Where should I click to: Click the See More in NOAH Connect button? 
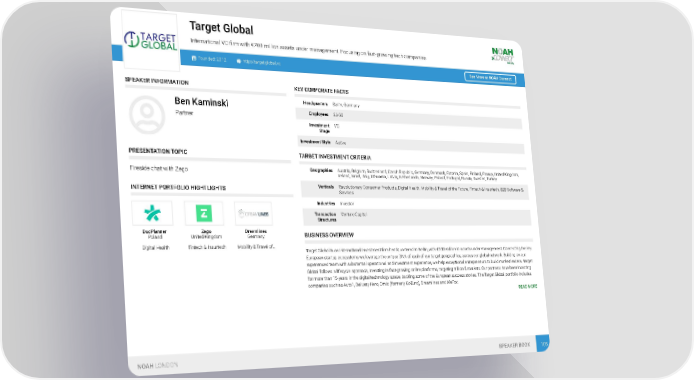[490, 78]
